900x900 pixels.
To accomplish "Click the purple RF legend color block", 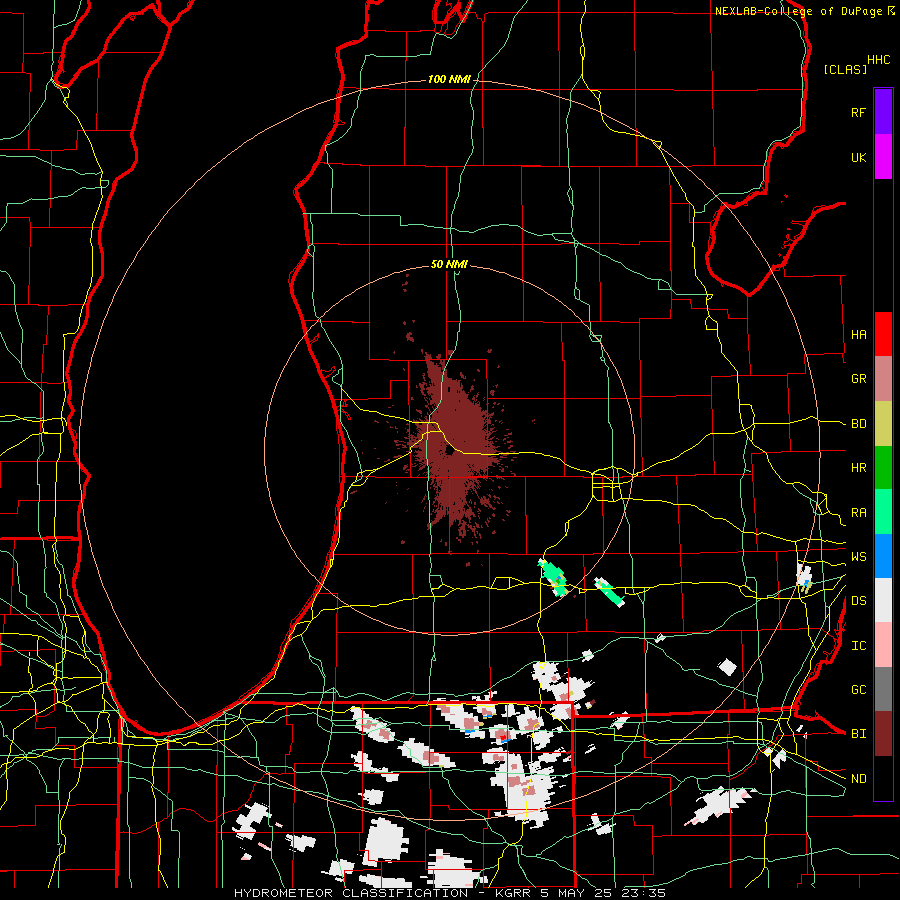I will point(883,112).
